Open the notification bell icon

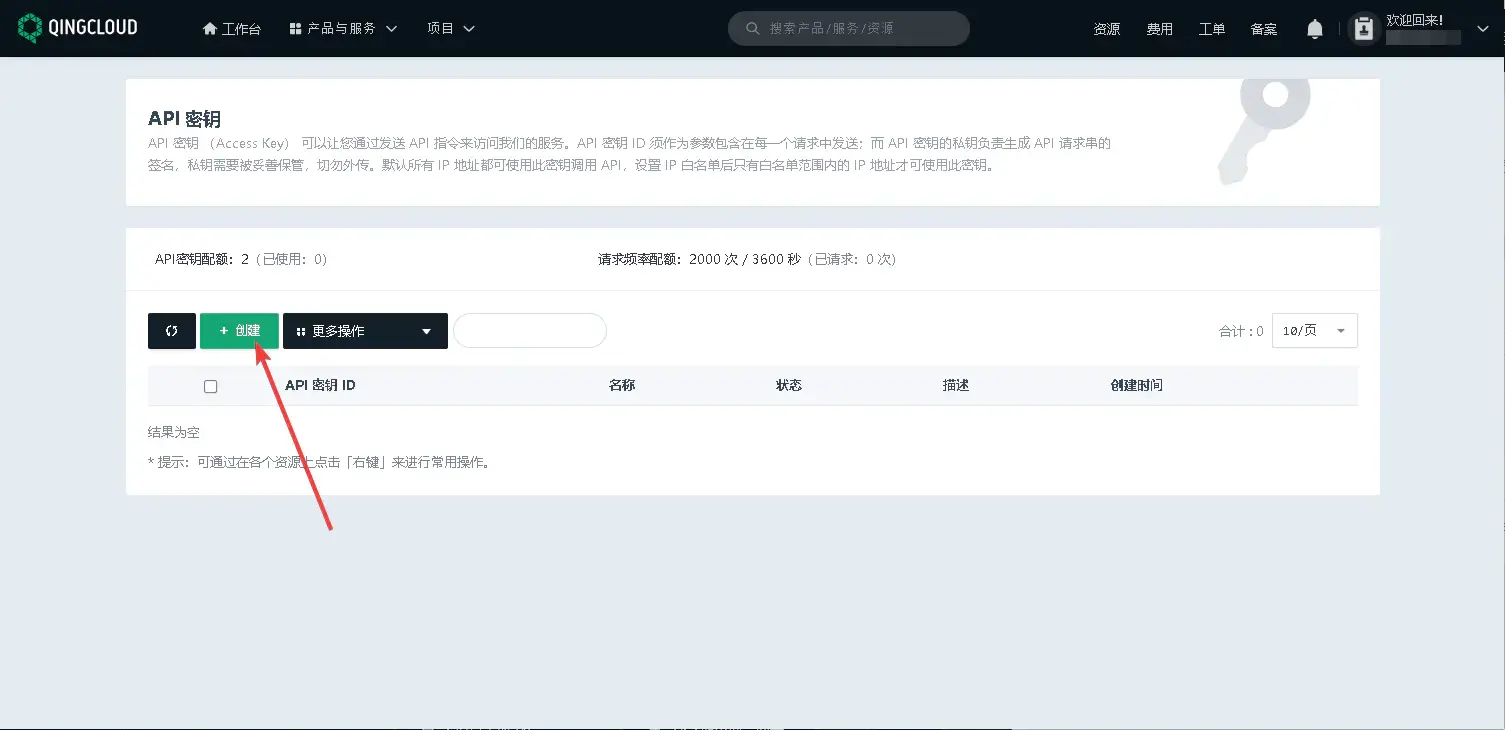[1314, 28]
